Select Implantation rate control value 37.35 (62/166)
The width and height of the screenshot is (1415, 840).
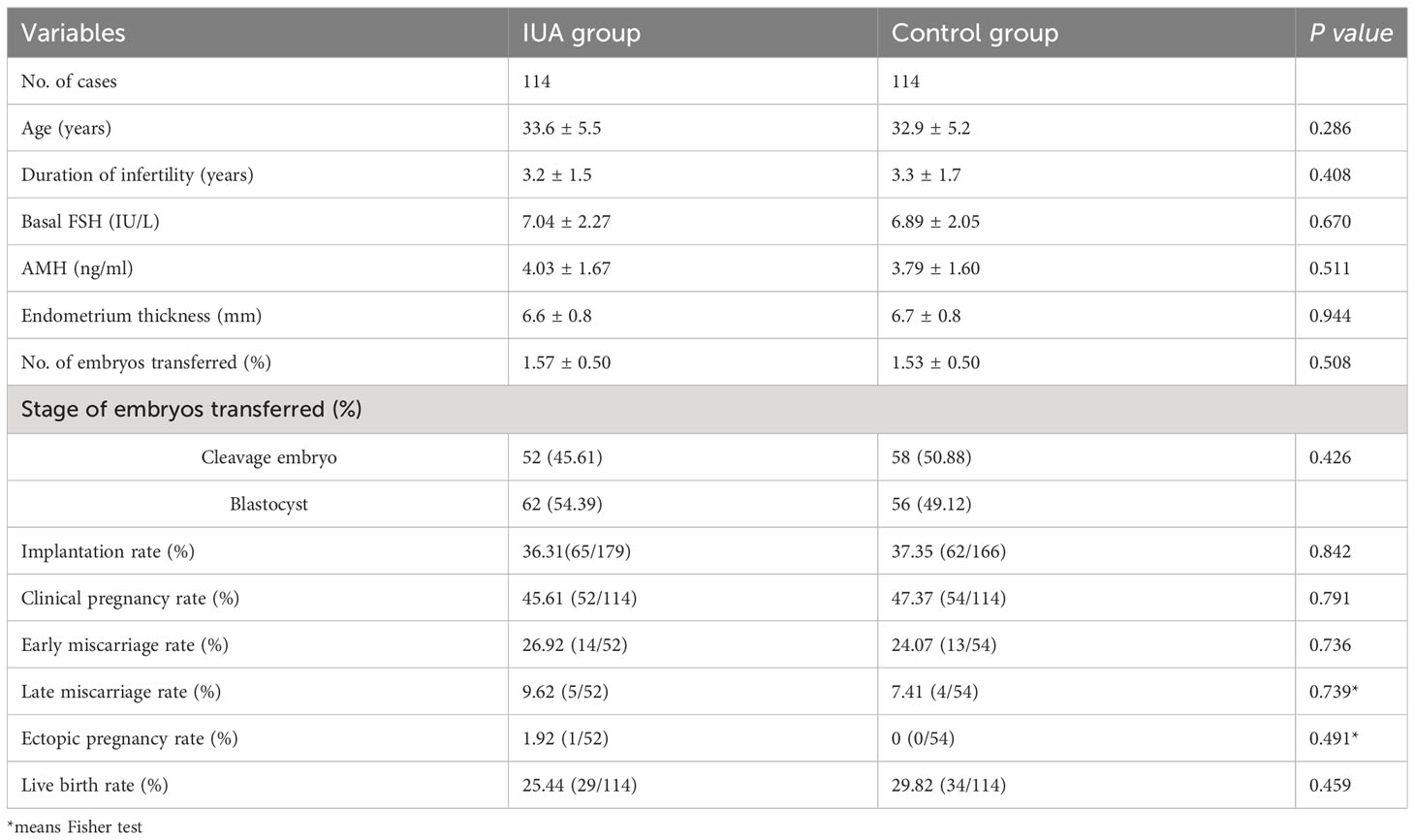point(948,551)
